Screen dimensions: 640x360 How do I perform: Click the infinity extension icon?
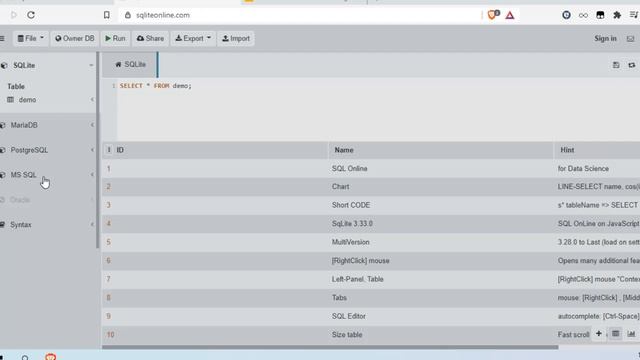[x=583, y=15]
